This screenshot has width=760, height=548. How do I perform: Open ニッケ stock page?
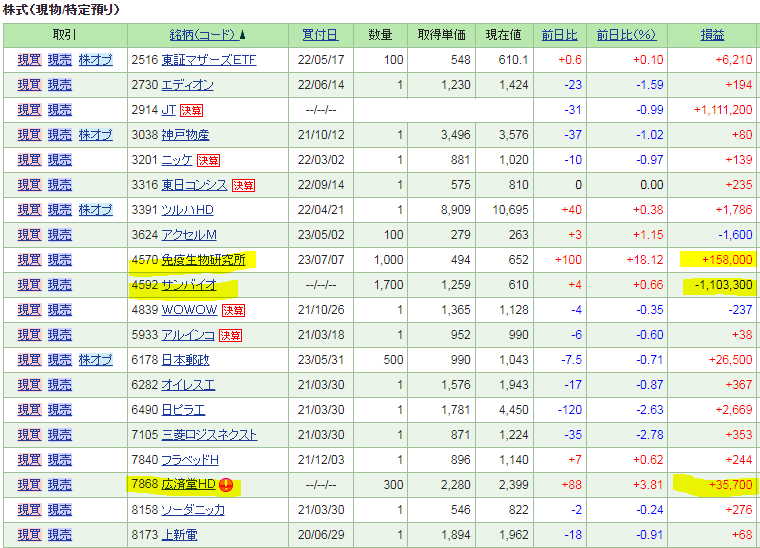[x=177, y=160]
